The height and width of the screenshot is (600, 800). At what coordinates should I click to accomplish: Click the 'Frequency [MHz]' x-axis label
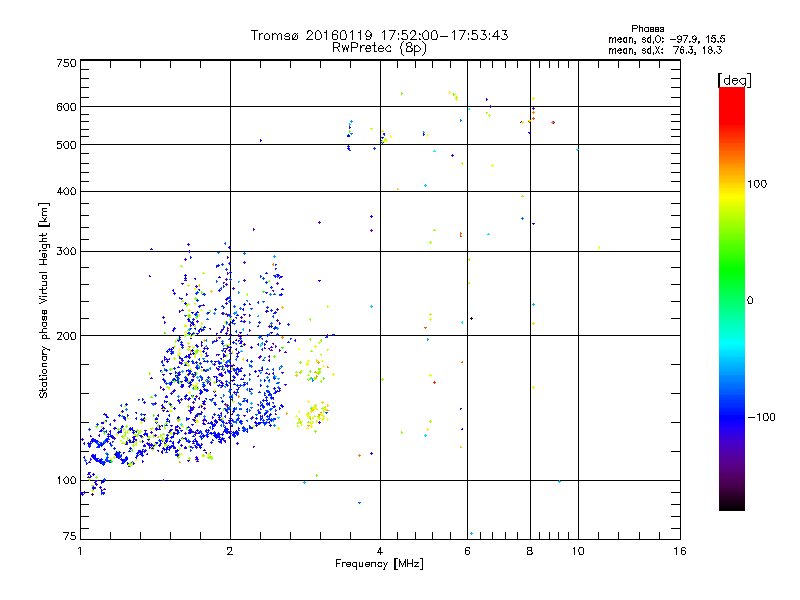point(379,564)
